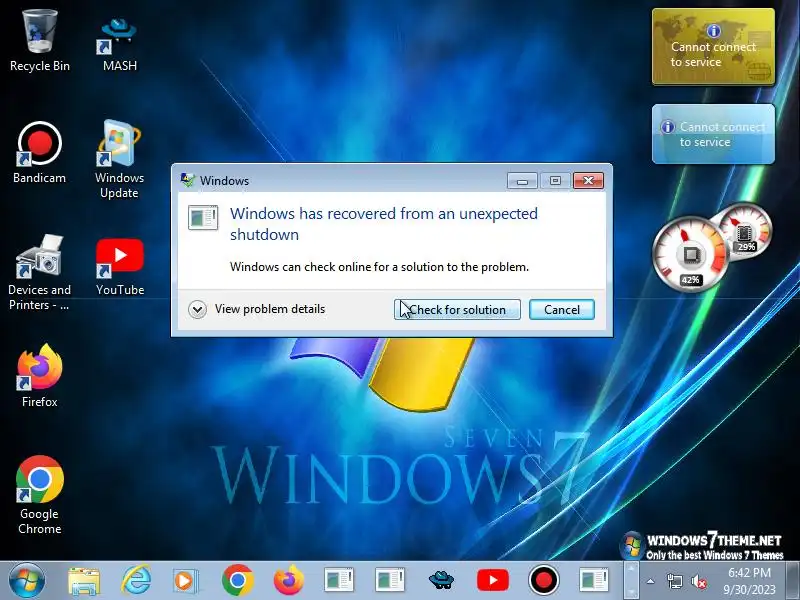Open the clock showing 6:42 PM

pos(749,581)
